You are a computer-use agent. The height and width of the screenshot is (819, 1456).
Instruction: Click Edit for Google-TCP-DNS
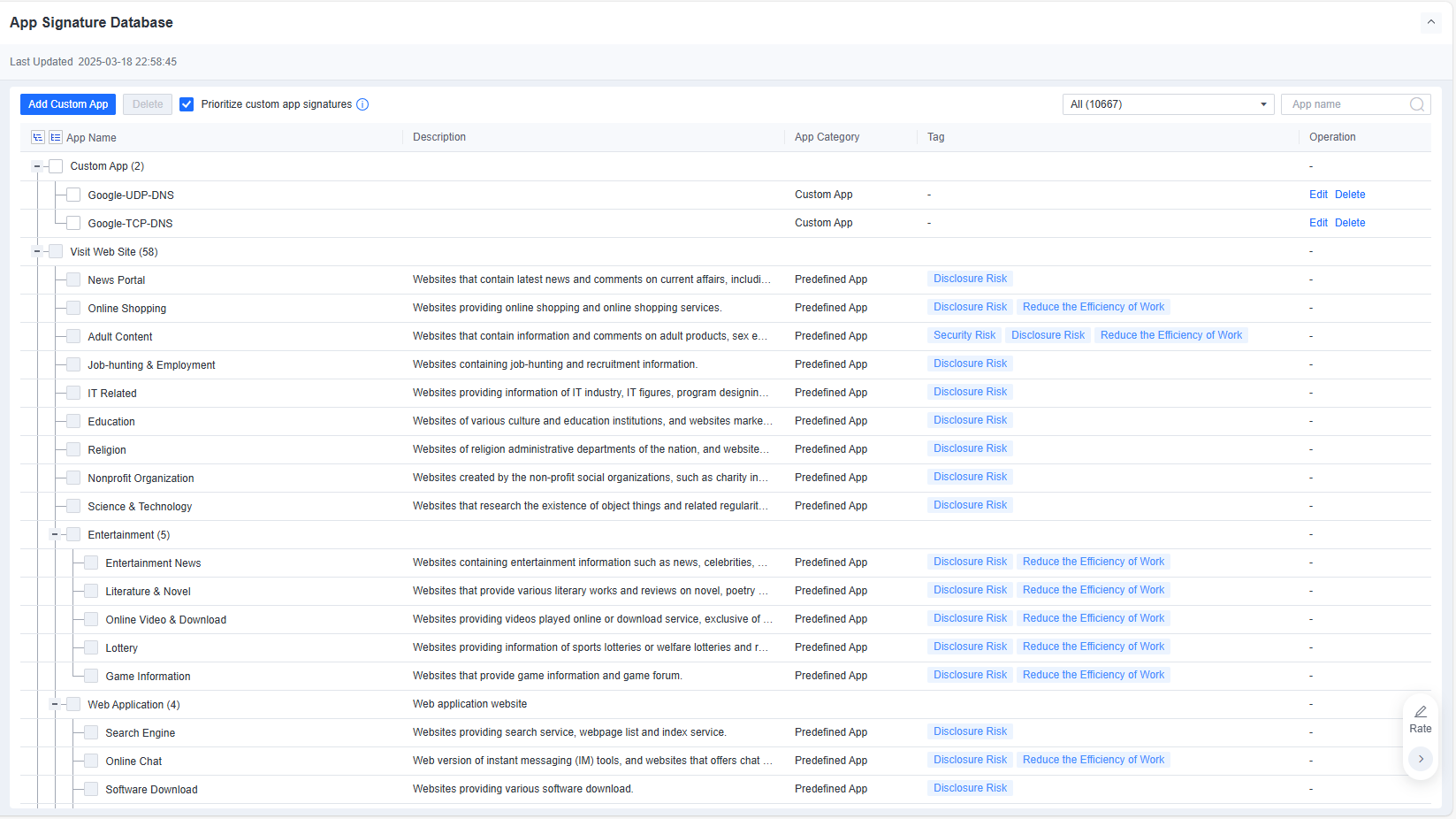pos(1318,223)
